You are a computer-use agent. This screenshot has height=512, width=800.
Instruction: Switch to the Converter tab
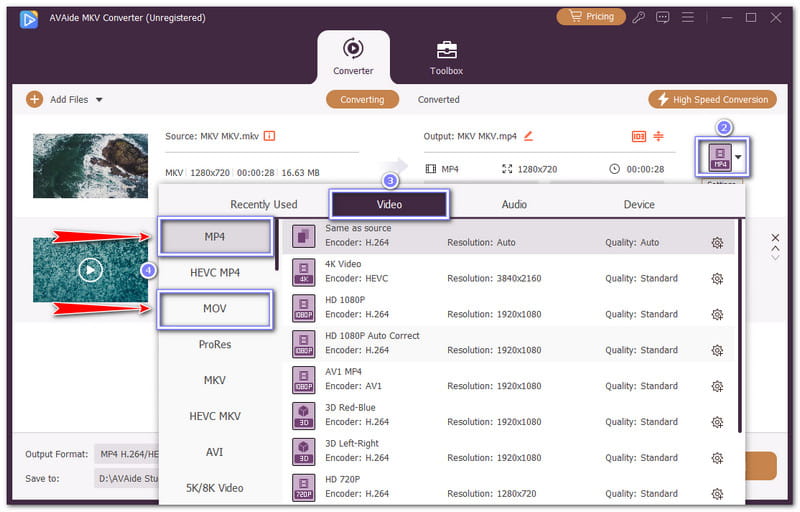click(x=353, y=57)
